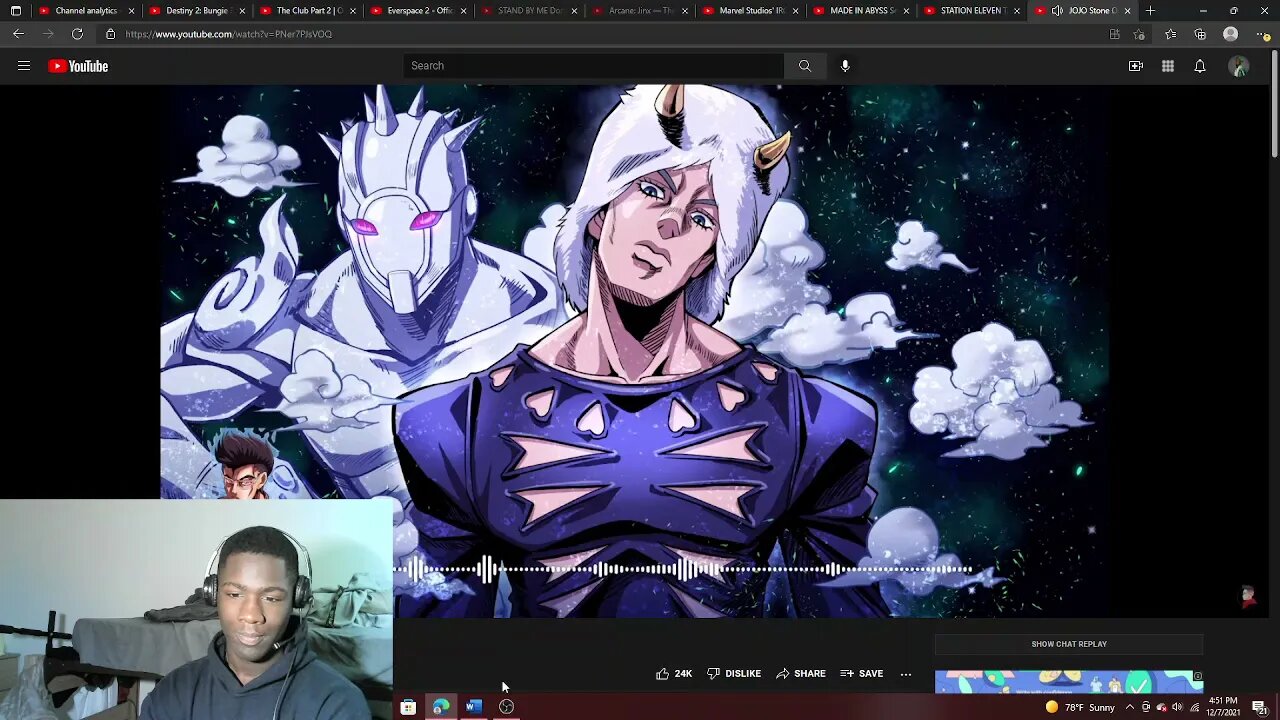Click the JoJo video player artwork
The width and height of the screenshot is (1280, 720).
point(634,350)
